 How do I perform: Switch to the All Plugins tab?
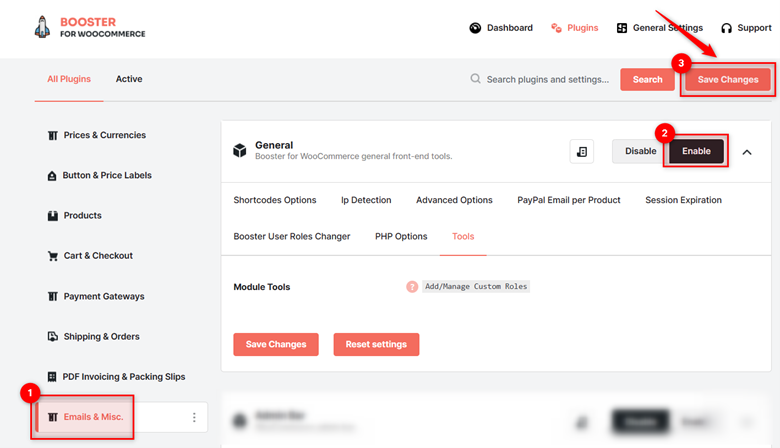tap(69, 79)
